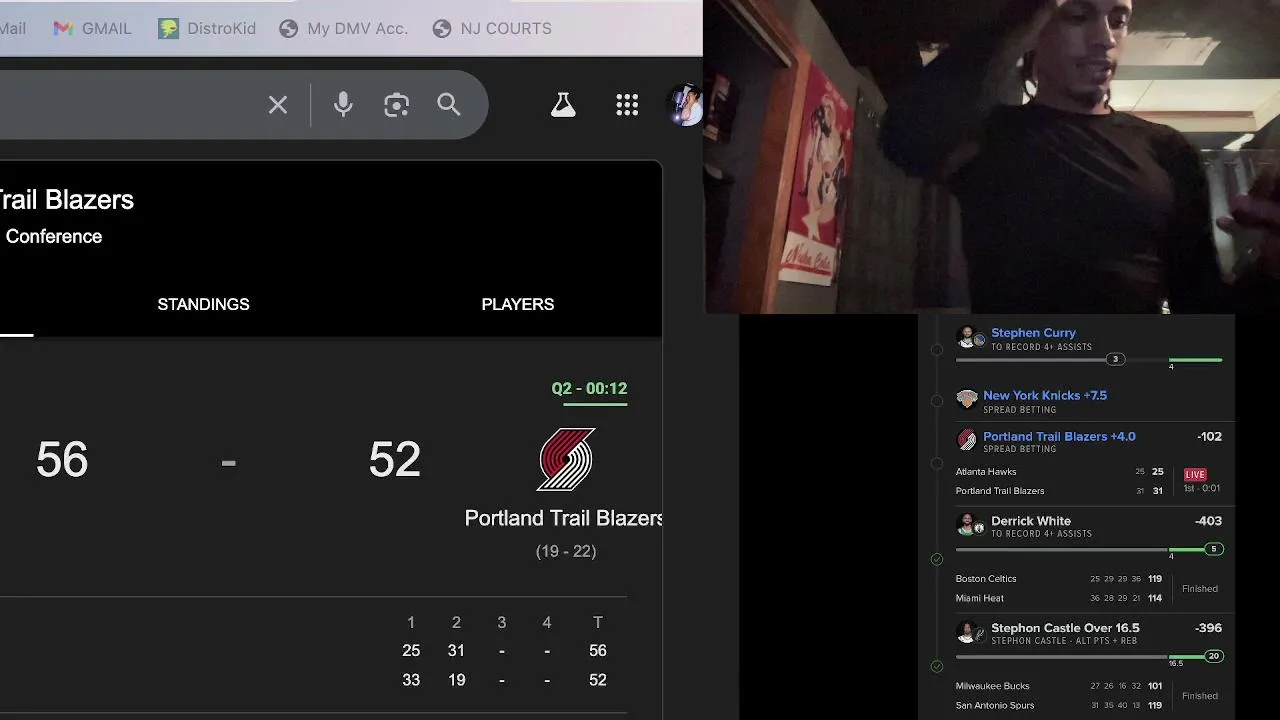The image size is (1280, 720).
Task: Click the New York Knicks logo icon
Action: tap(966, 400)
